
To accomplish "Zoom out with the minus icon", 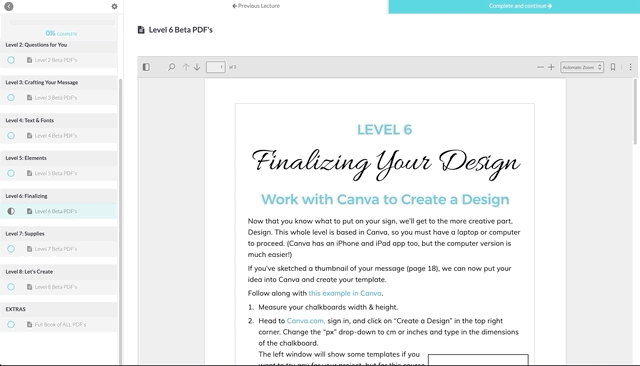I will tap(540, 67).
